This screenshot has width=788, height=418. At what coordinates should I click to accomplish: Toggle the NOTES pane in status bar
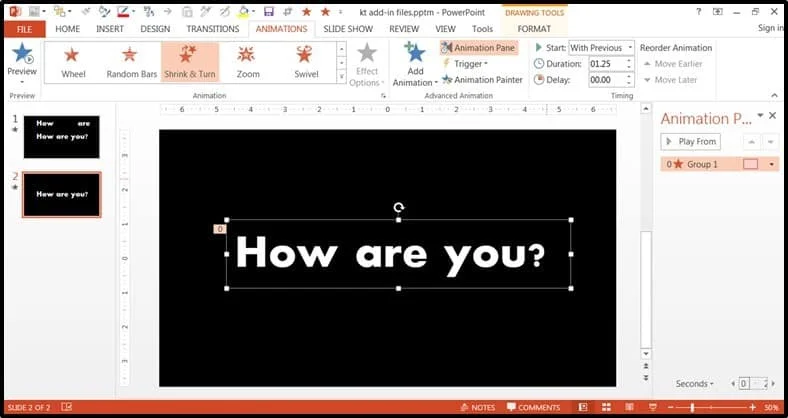tap(477, 407)
